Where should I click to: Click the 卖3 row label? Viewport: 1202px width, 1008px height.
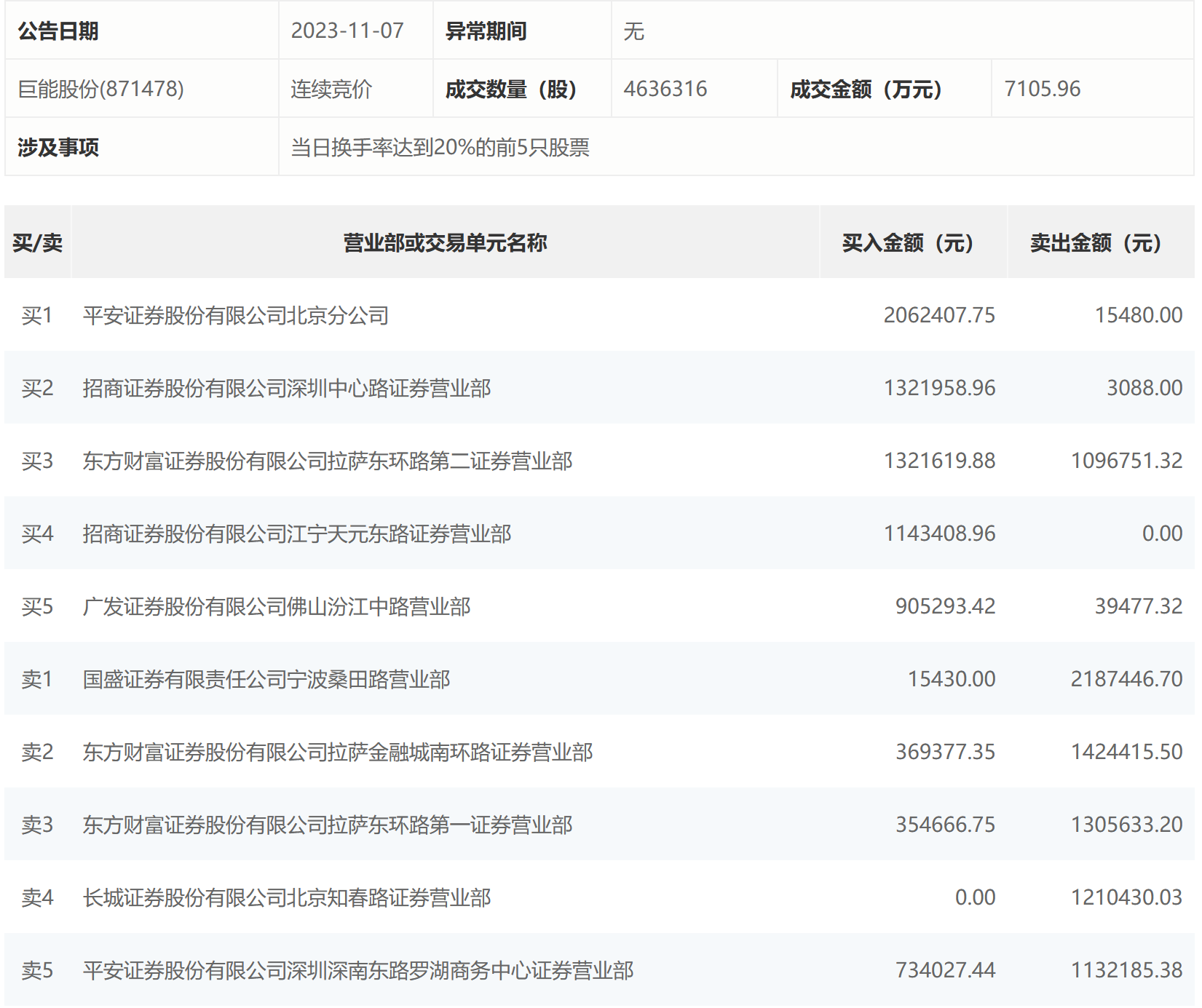coord(37,825)
